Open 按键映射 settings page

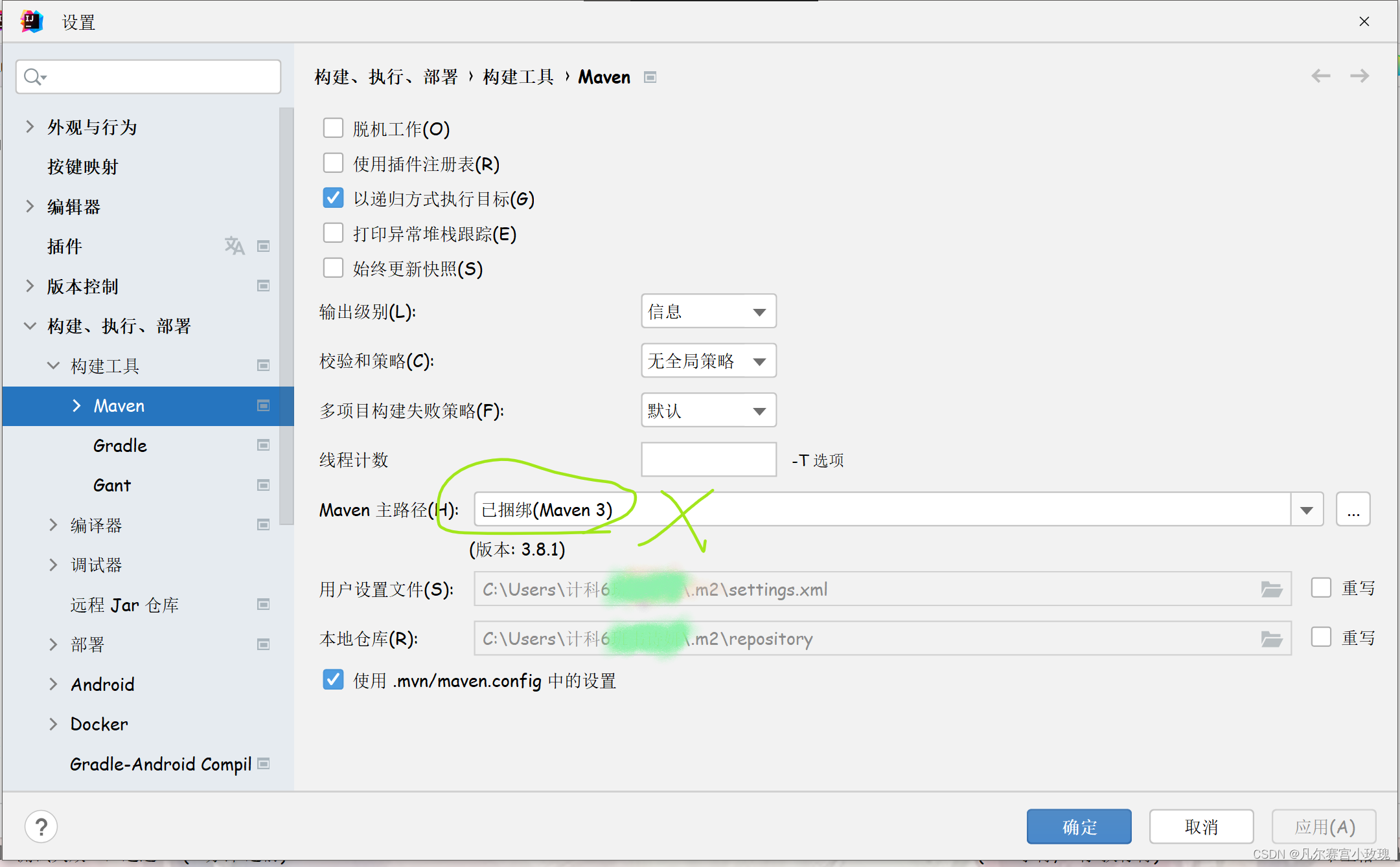tap(83, 167)
